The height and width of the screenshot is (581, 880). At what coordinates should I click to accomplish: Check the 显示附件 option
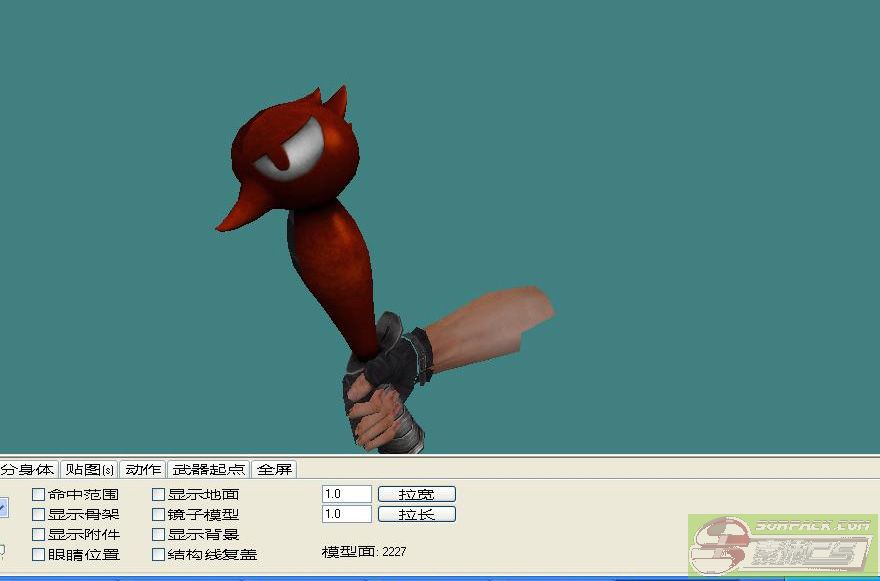pos(39,534)
